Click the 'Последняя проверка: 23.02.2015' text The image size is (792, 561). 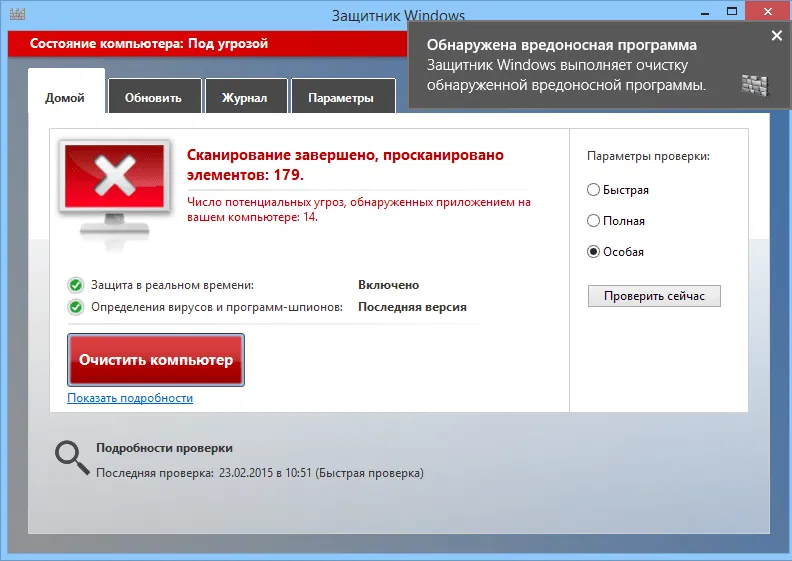[x=260, y=473]
